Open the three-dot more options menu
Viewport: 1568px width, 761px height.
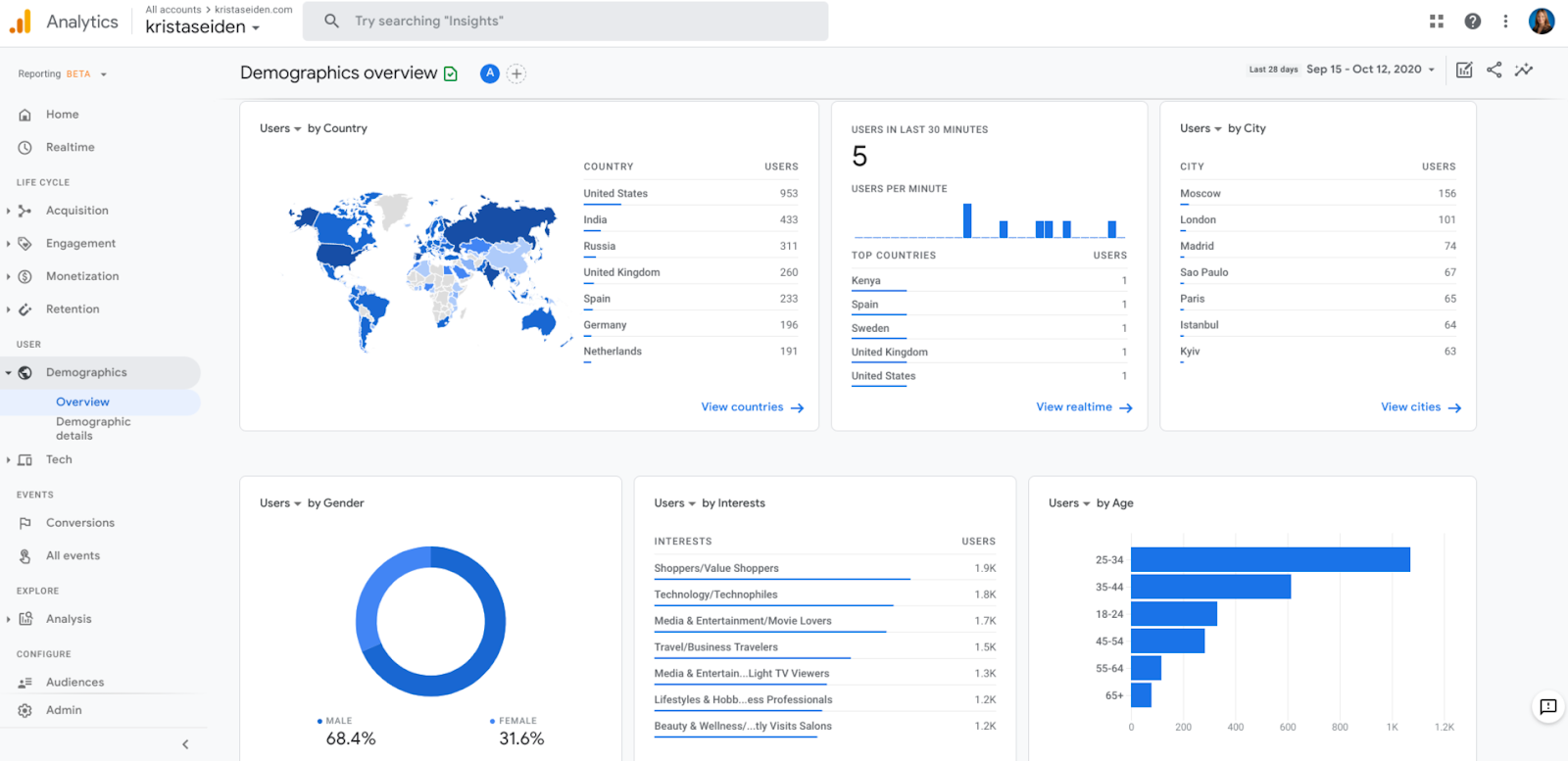pyautogui.click(x=1506, y=22)
